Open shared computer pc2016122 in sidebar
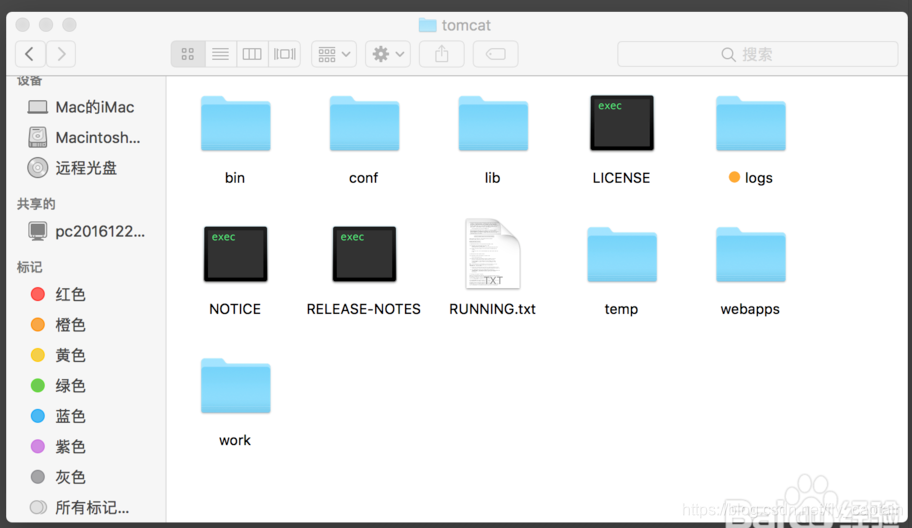Viewport: 912px width, 528px height. [x=86, y=231]
